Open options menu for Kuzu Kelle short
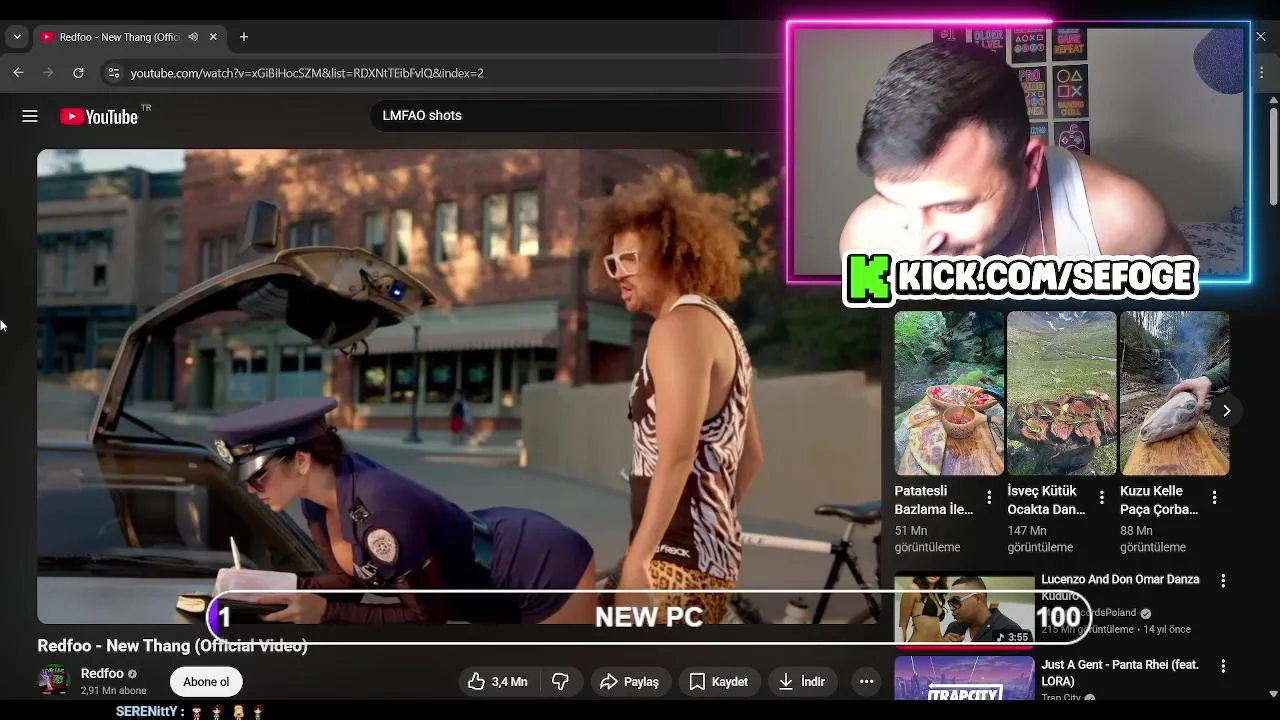 tap(1214, 497)
